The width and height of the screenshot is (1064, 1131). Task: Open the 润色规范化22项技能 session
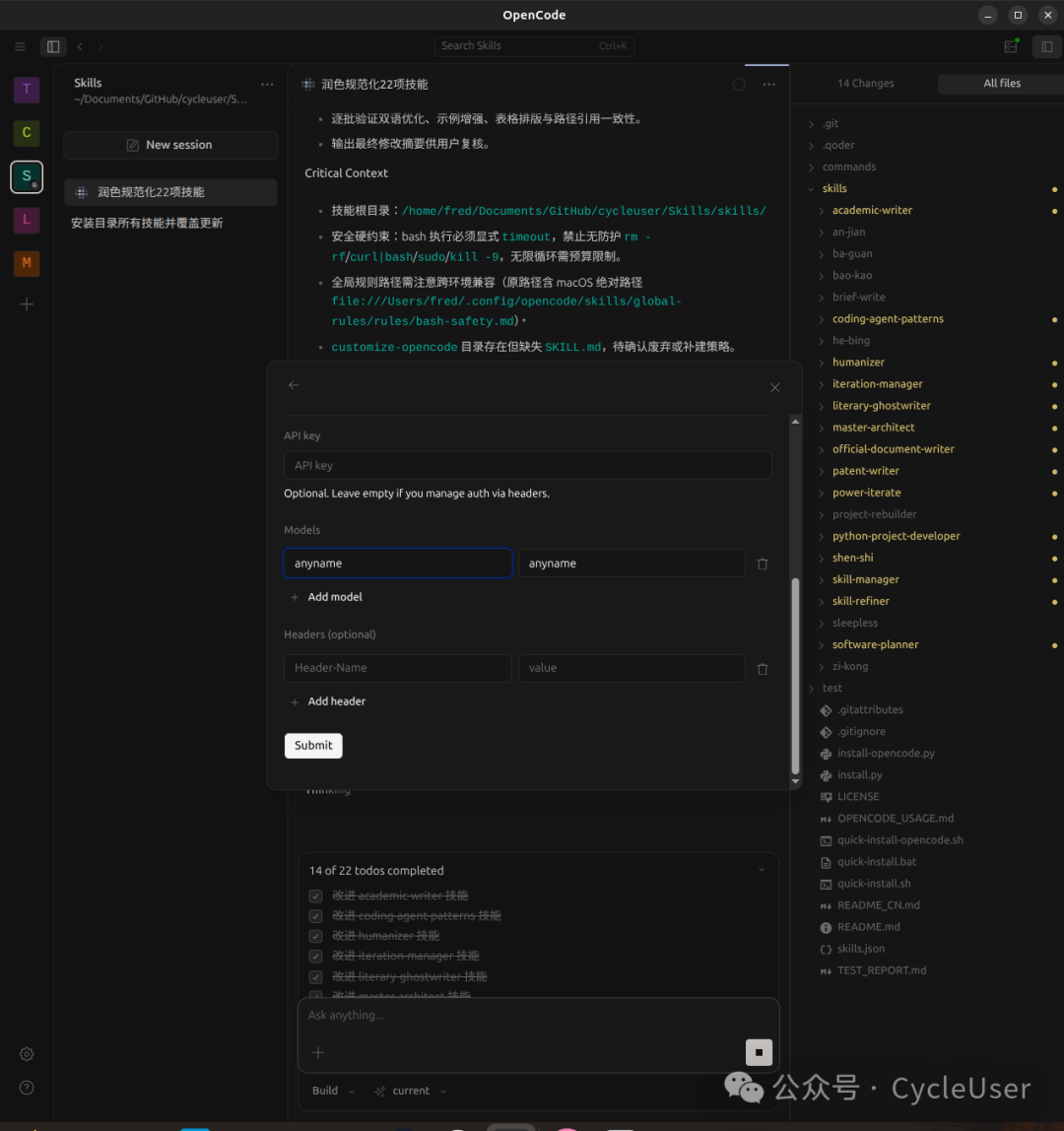point(170,192)
